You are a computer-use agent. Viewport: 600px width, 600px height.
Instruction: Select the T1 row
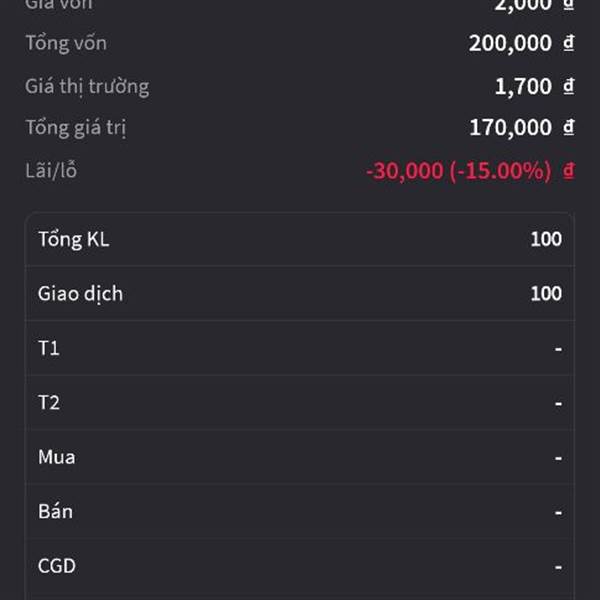(x=300, y=348)
